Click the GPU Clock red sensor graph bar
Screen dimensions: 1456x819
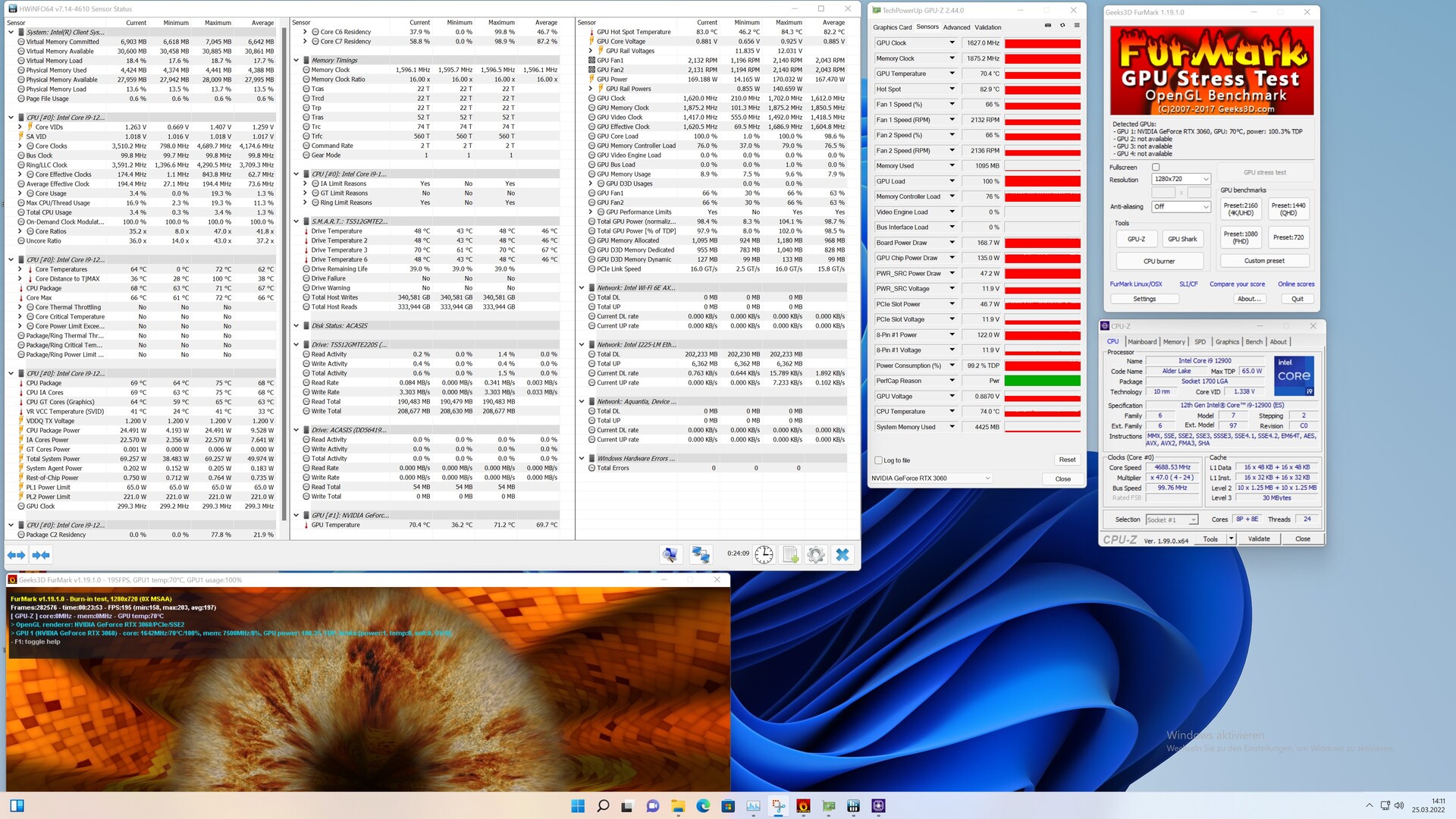coord(1042,43)
